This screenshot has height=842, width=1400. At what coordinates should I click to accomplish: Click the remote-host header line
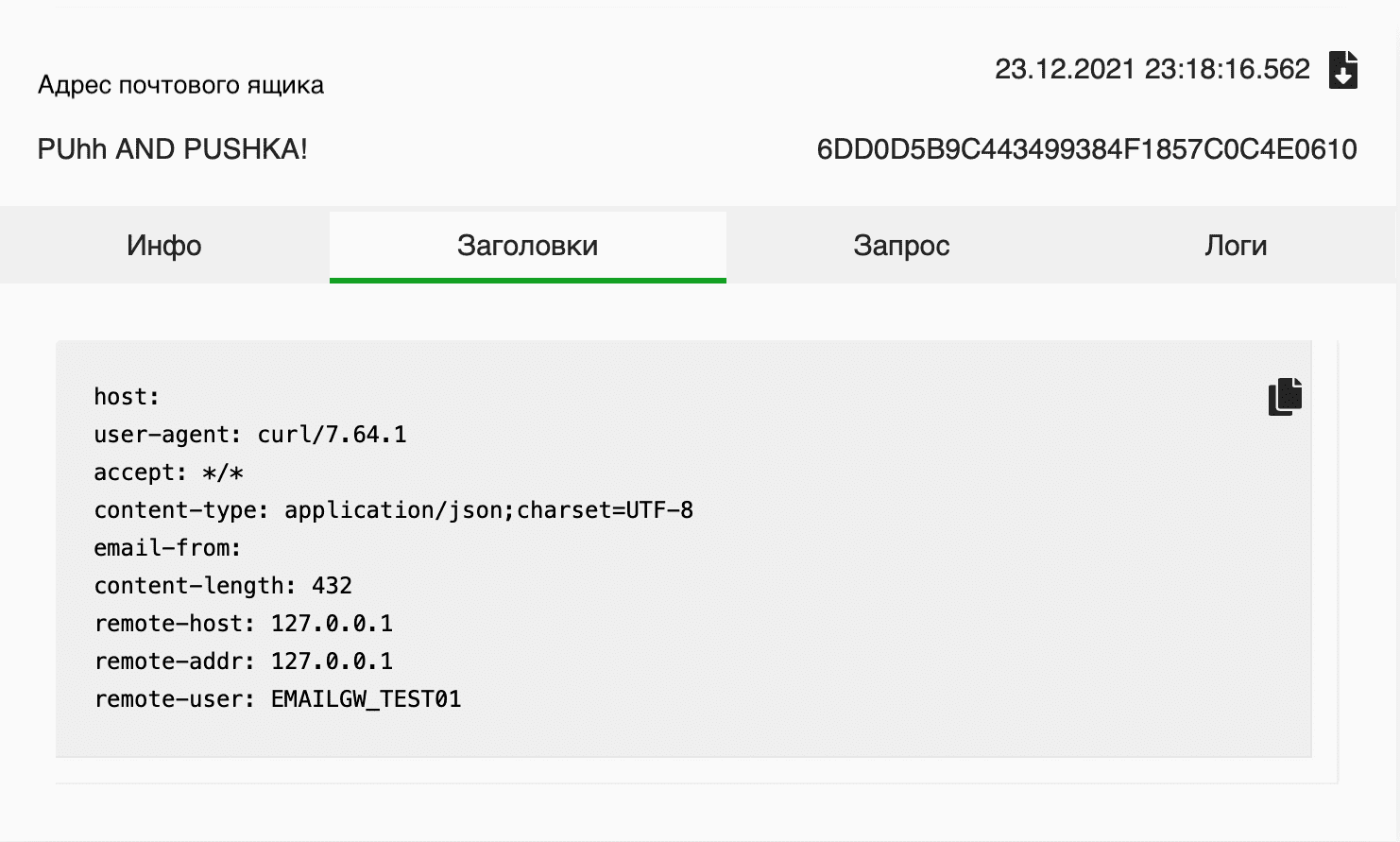[243, 624]
